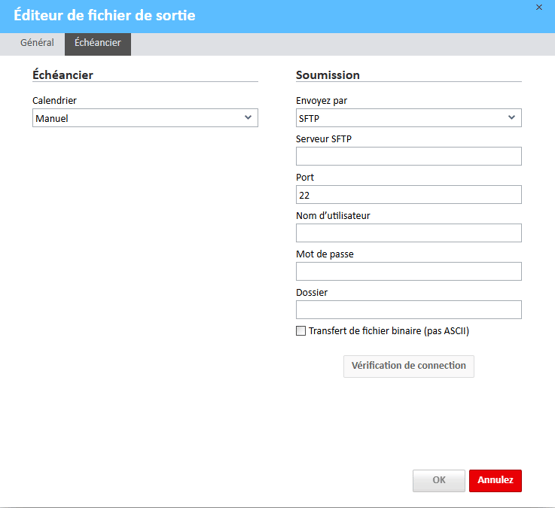Select the Dossier input field

[x=408, y=310]
